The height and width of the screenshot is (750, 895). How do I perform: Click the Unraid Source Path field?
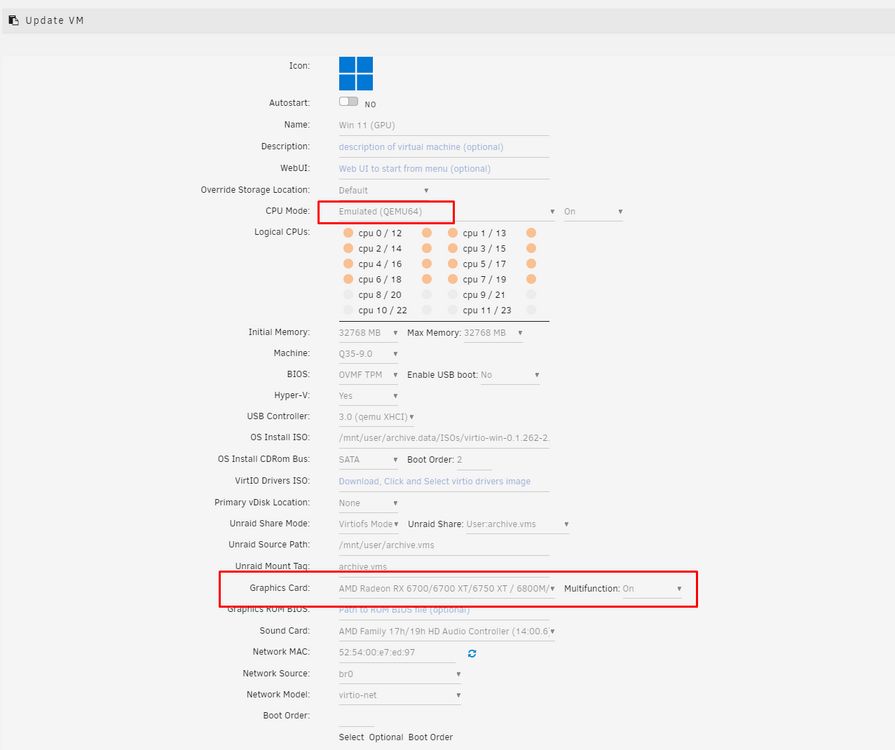pyautogui.click(x=444, y=546)
